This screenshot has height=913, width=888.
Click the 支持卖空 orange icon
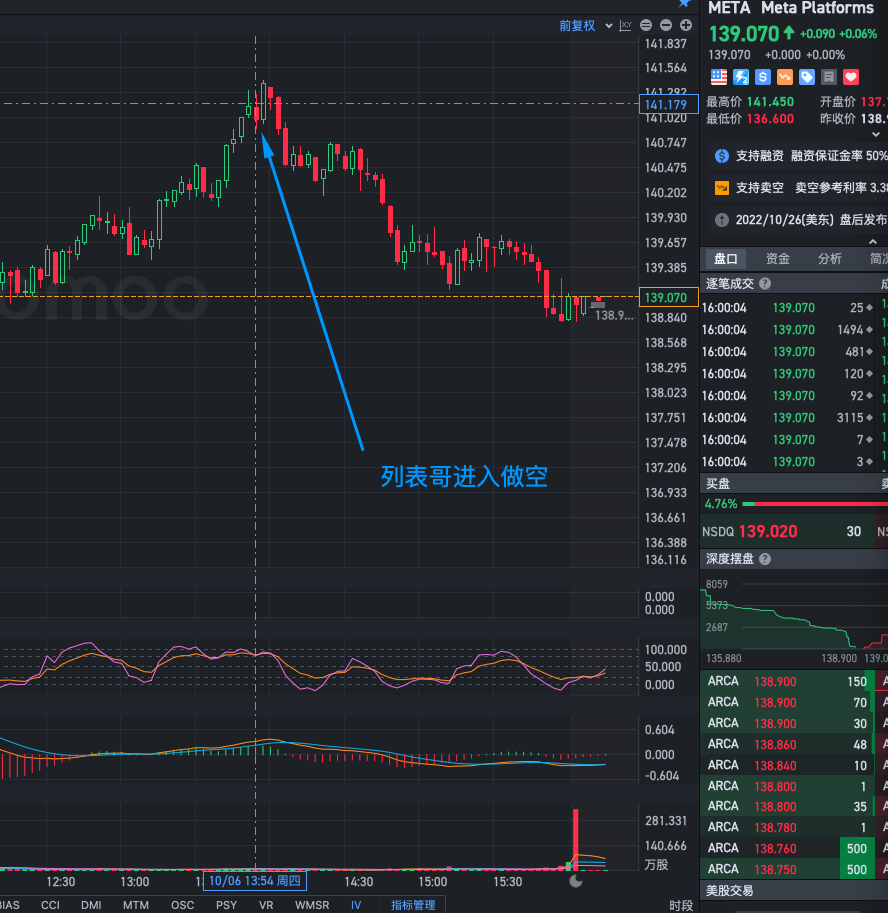[721, 188]
